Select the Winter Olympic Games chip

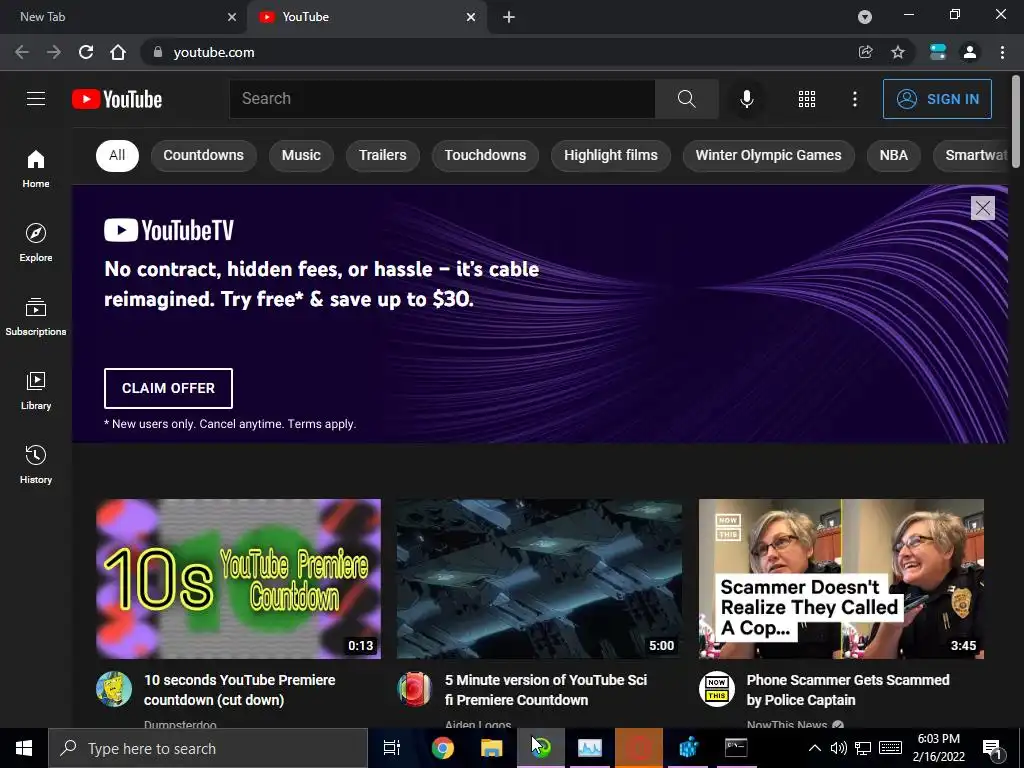(x=768, y=155)
